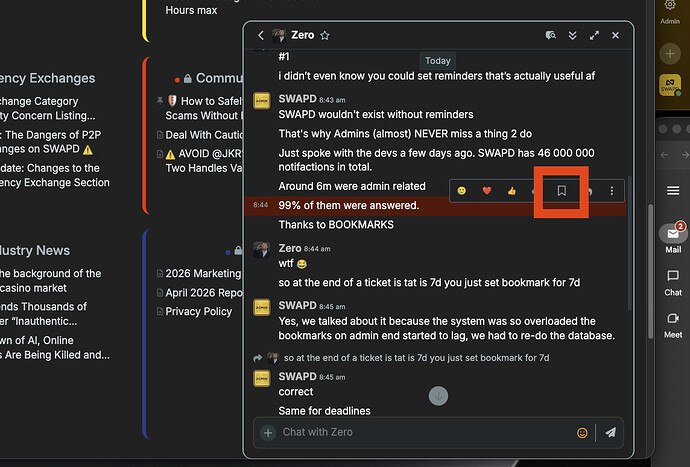Open Zero's profile picture in chat header
Screen dimensions: 690x467
[x=279, y=35]
